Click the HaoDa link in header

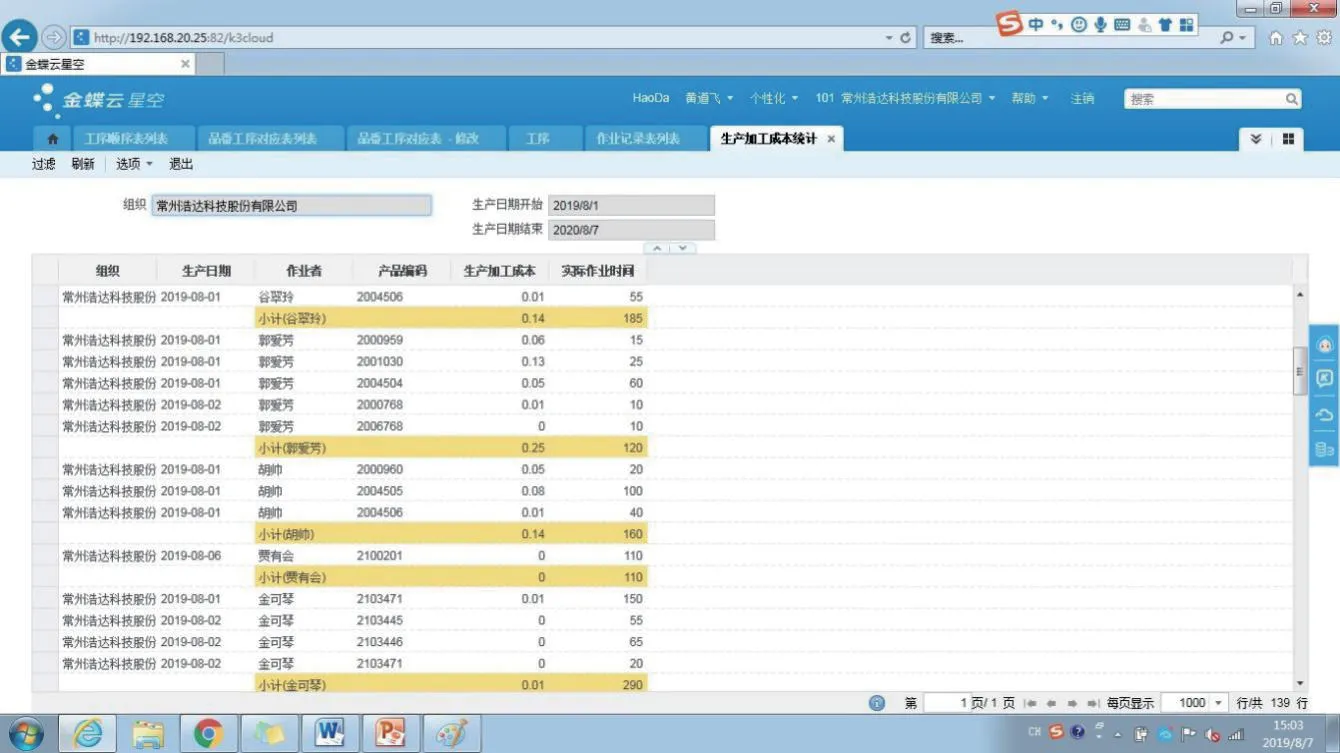point(651,98)
